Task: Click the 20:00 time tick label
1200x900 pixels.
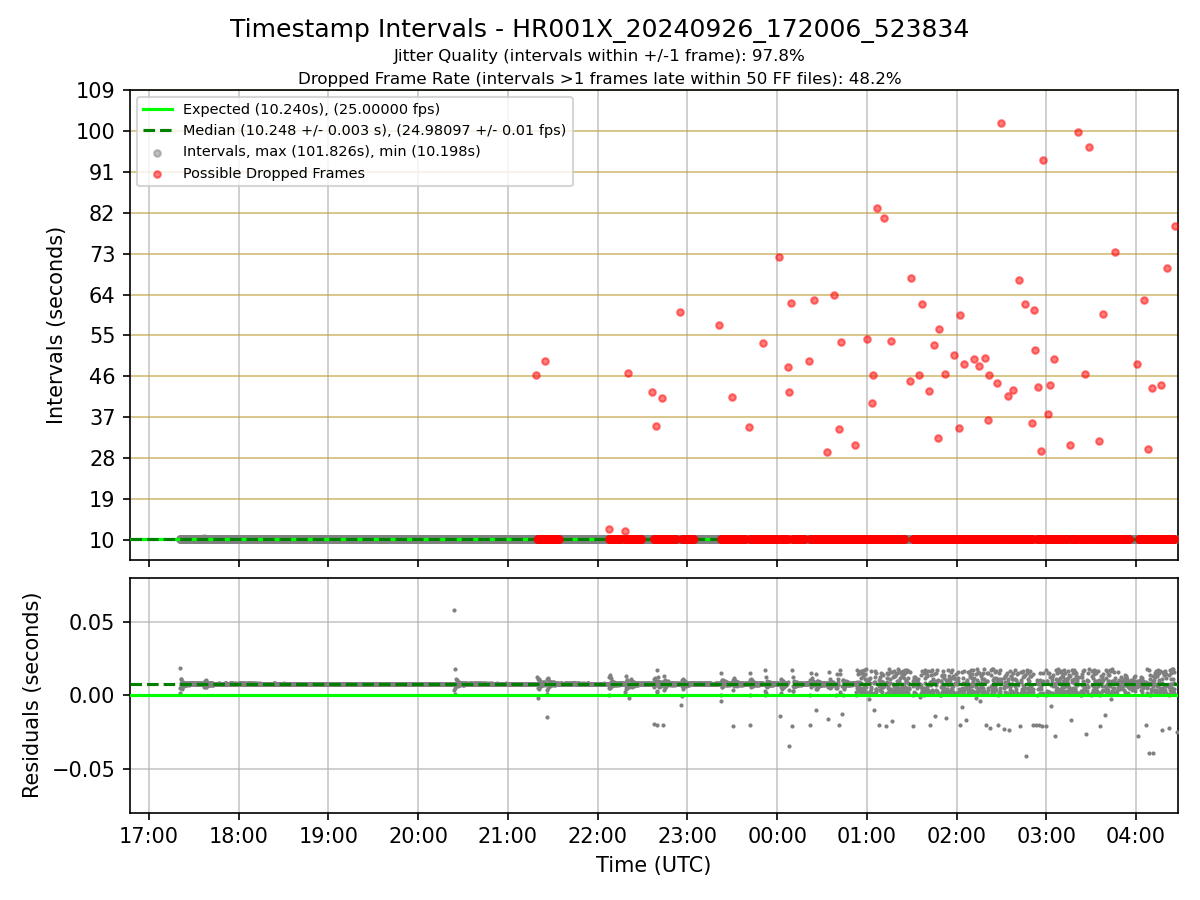Action: [x=418, y=834]
